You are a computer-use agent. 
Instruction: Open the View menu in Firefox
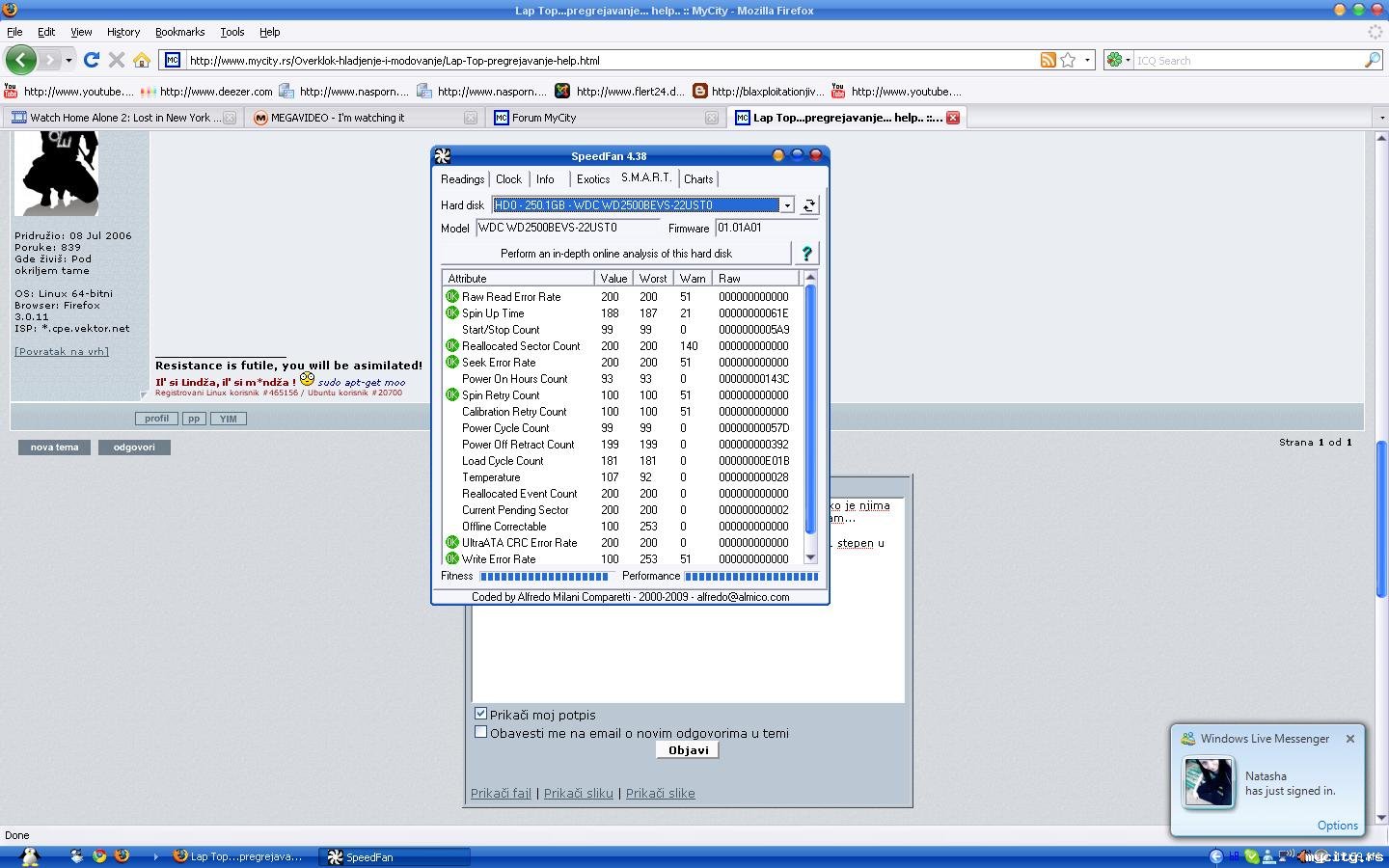tap(81, 32)
